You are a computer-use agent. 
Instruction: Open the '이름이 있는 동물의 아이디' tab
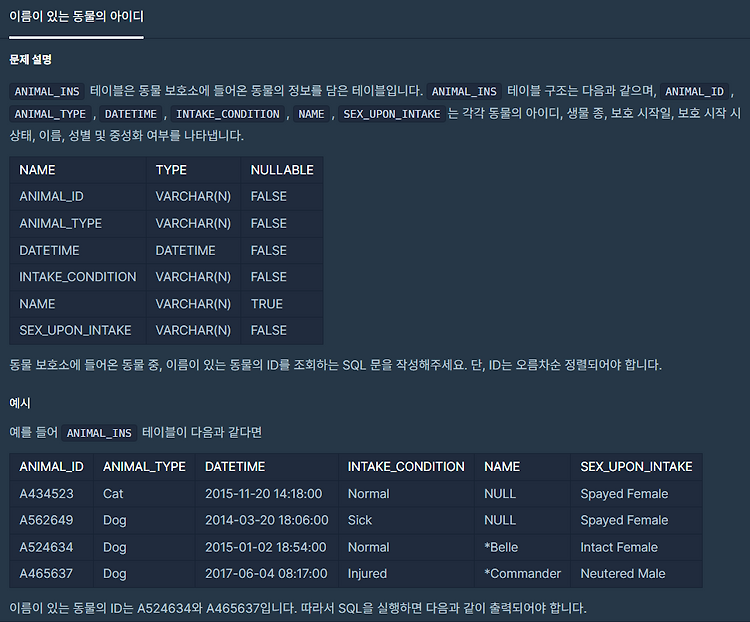click(x=76, y=17)
